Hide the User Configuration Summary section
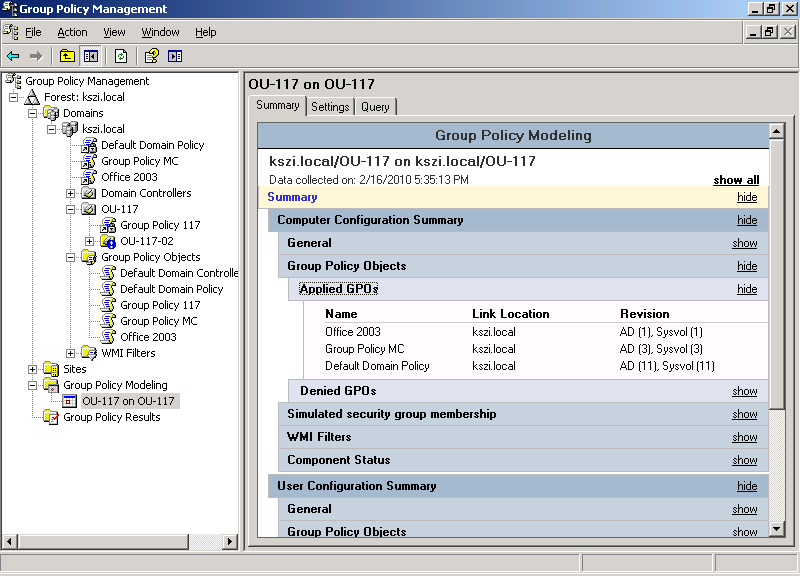This screenshot has height=576, width=800. (x=747, y=486)
